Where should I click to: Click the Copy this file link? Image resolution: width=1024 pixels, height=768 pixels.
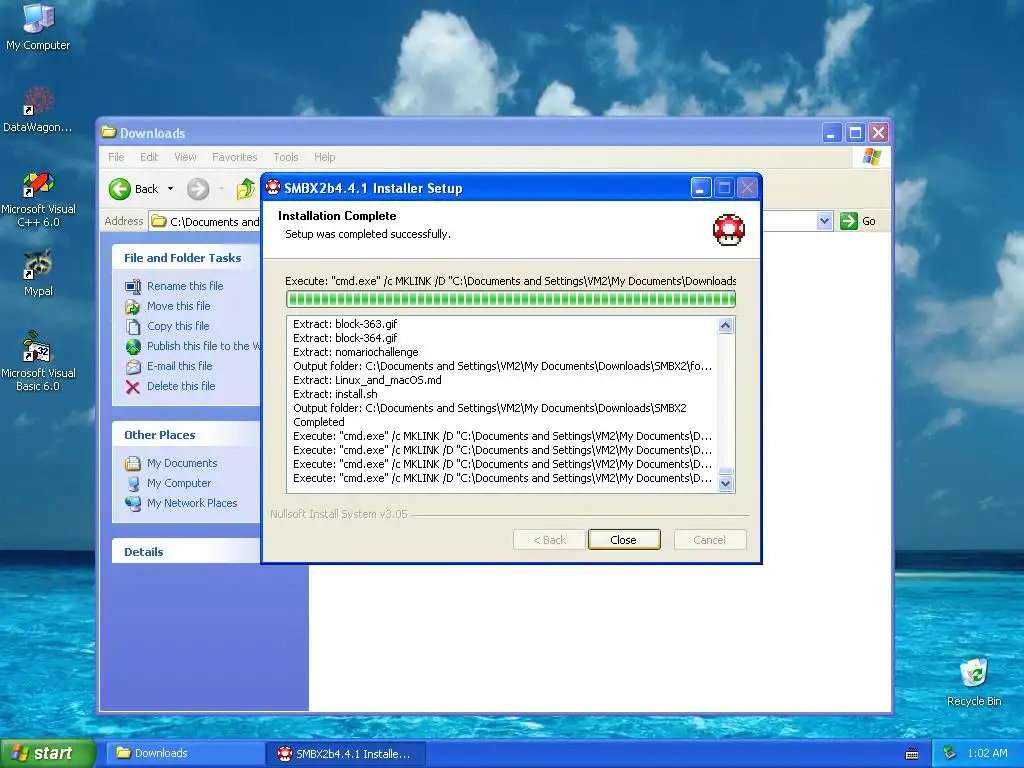click(x=178, y=326)
